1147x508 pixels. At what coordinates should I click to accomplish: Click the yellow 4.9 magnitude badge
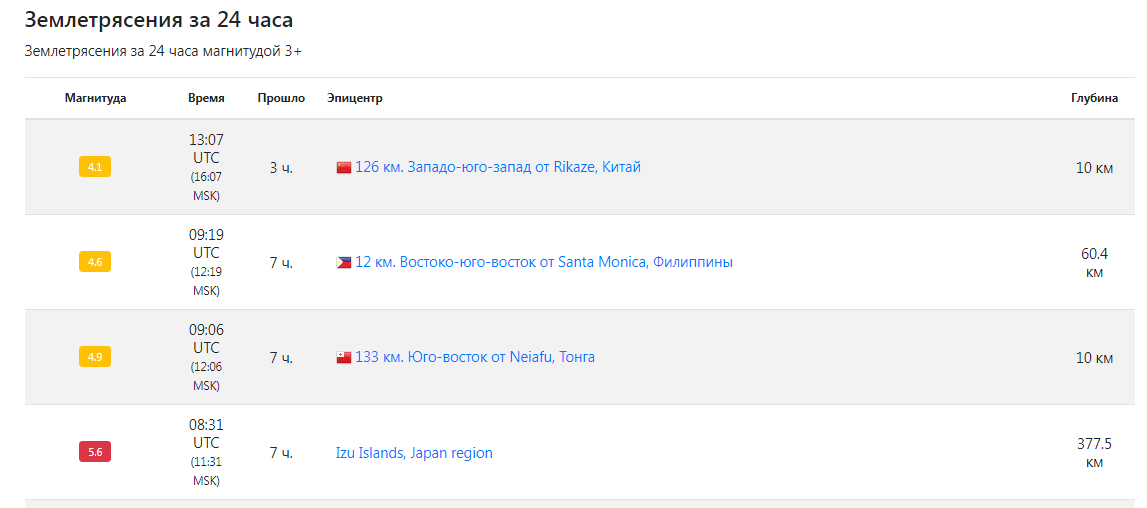tap(95, 357)
